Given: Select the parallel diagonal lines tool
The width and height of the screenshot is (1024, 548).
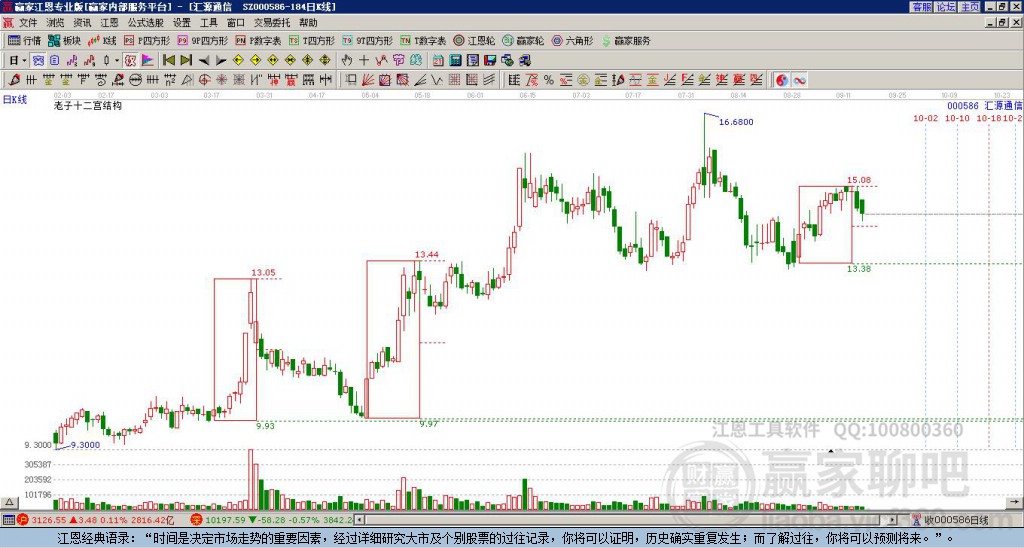Looking at the screenshot, I should coord(488,80).
